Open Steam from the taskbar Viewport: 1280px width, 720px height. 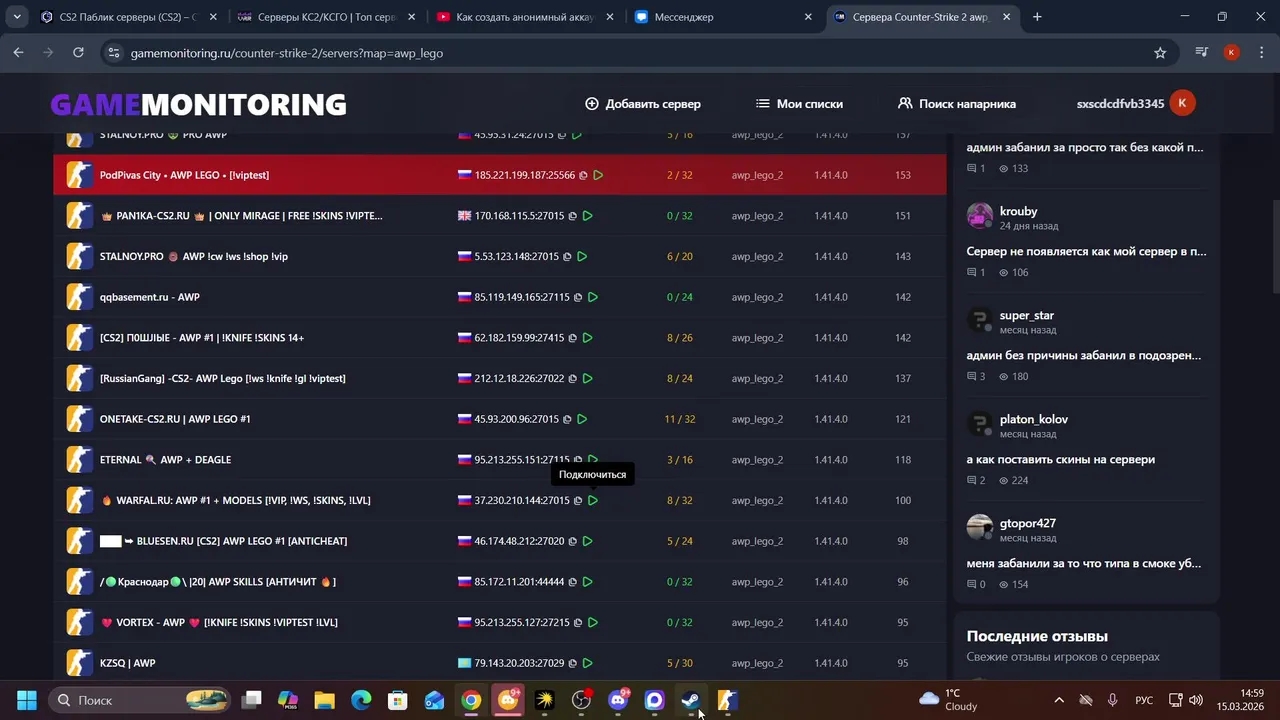click(x=691, y=700)
